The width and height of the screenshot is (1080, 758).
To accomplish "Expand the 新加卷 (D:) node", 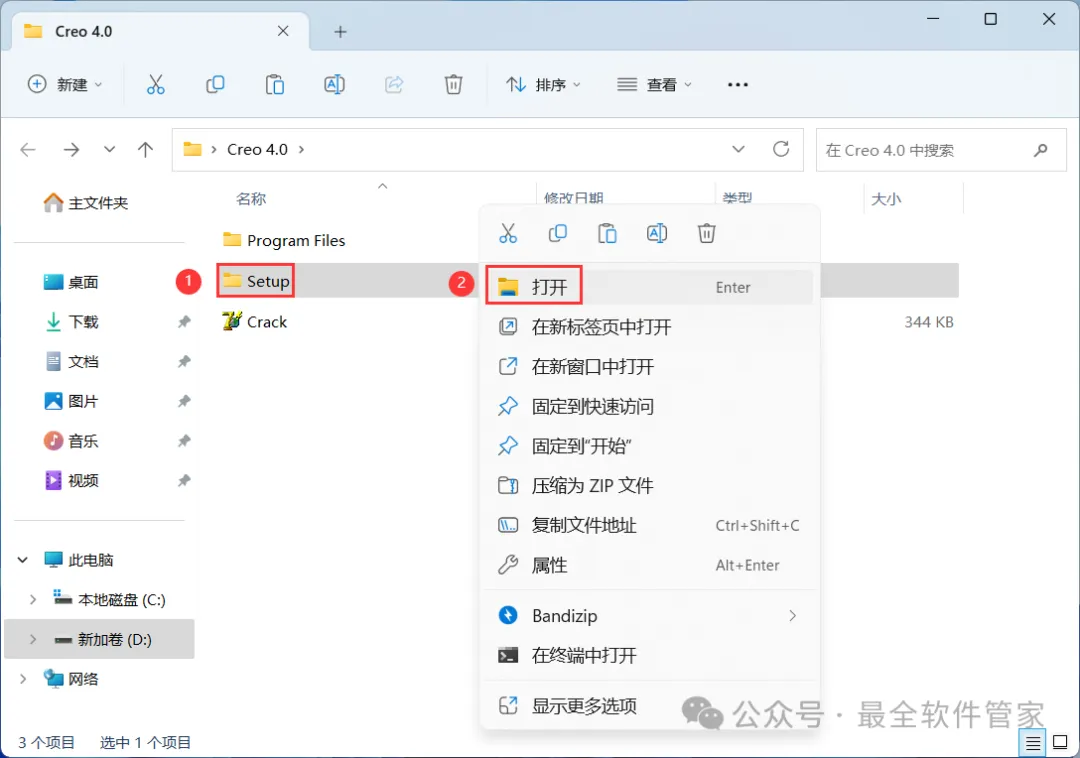I will point(32,640).
